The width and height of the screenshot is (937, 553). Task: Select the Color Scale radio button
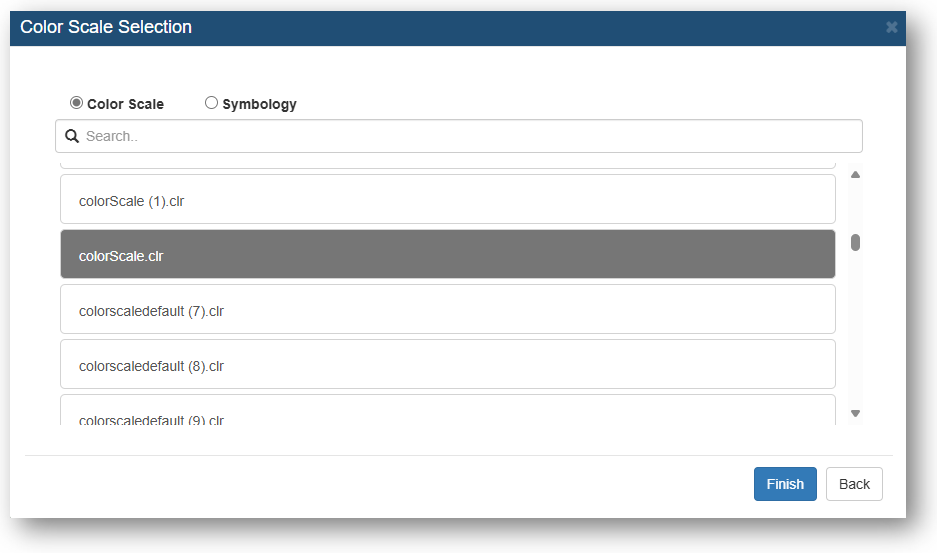[x=76, y=103]
